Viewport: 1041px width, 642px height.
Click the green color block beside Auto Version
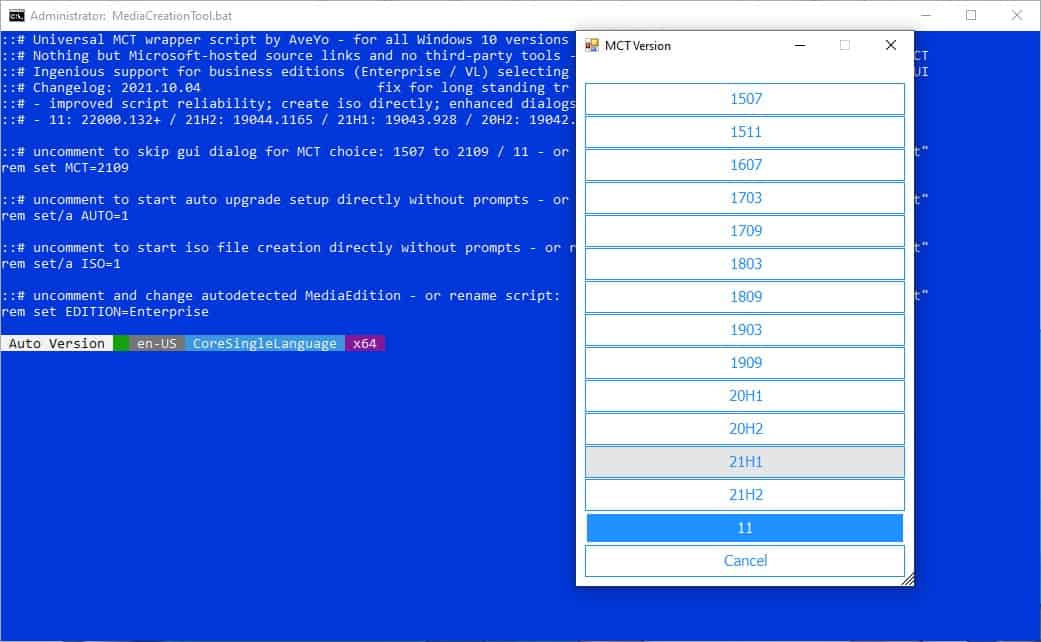pos(121,343)
